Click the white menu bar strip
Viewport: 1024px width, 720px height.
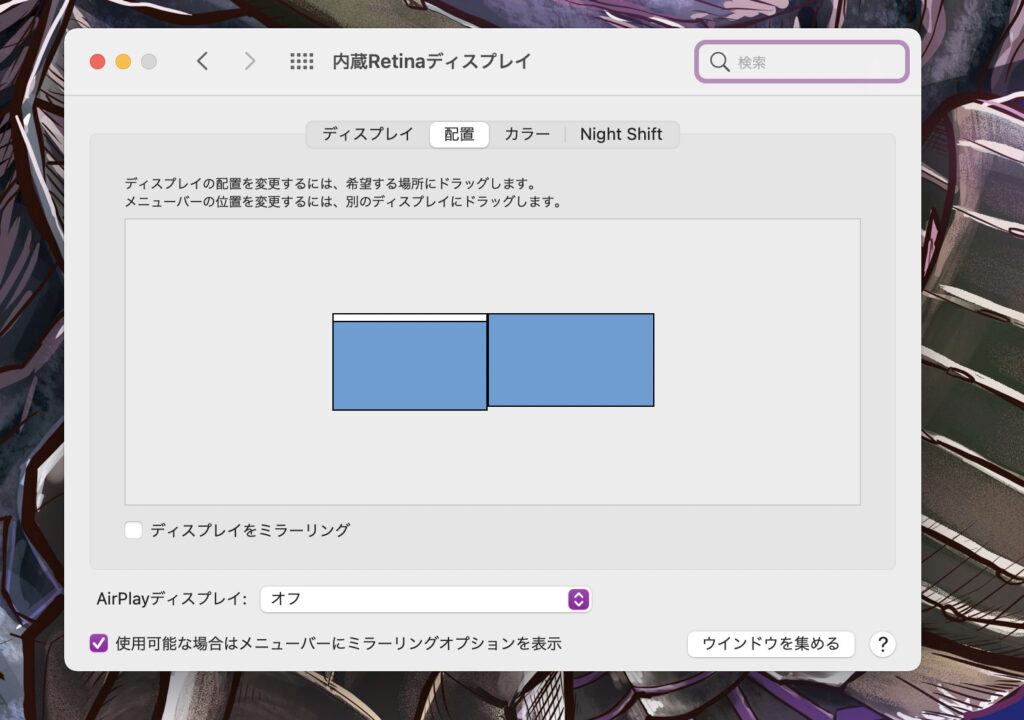(409, 318)
